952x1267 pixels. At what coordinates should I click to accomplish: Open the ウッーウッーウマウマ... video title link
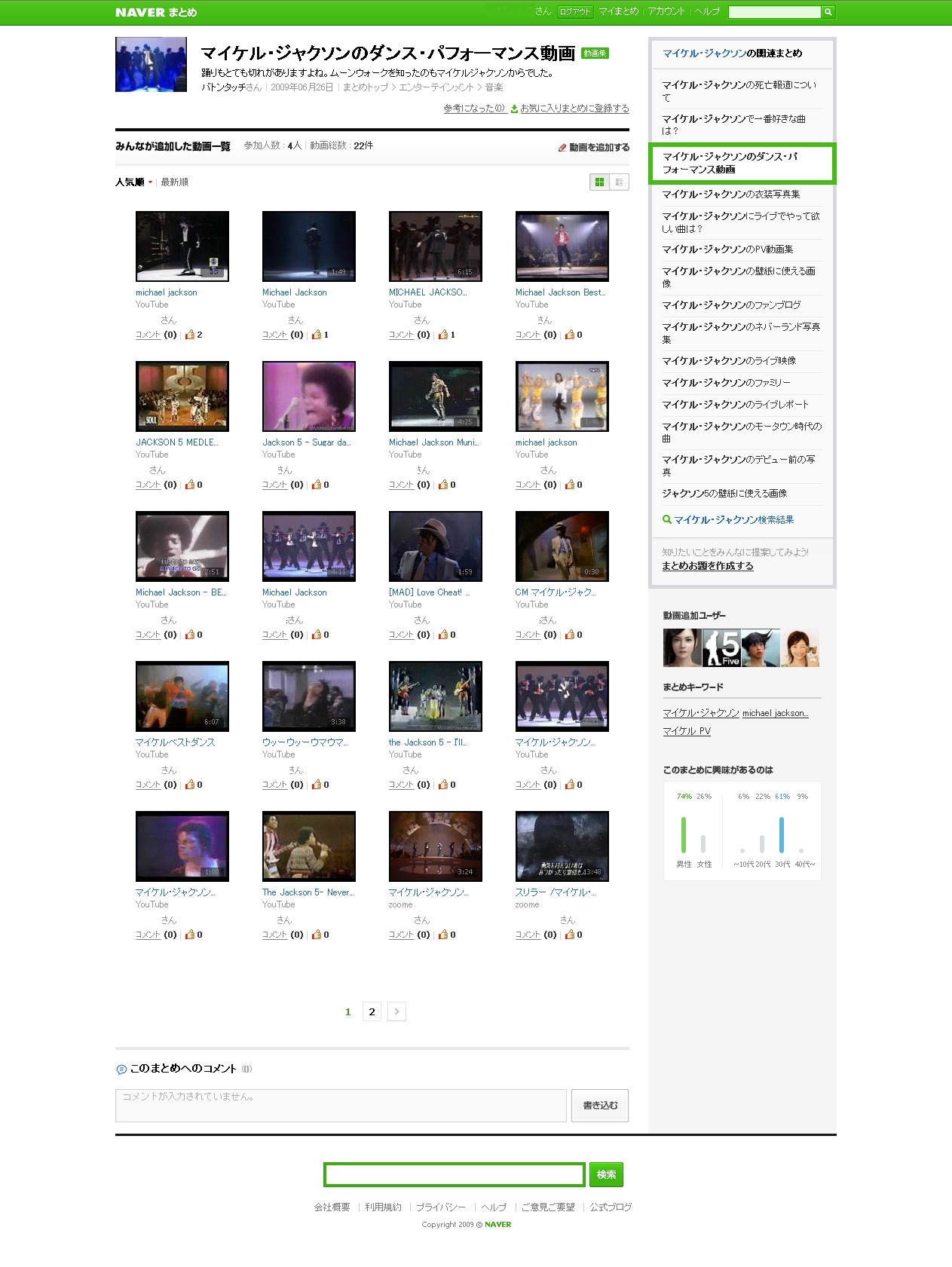(305, 742)
